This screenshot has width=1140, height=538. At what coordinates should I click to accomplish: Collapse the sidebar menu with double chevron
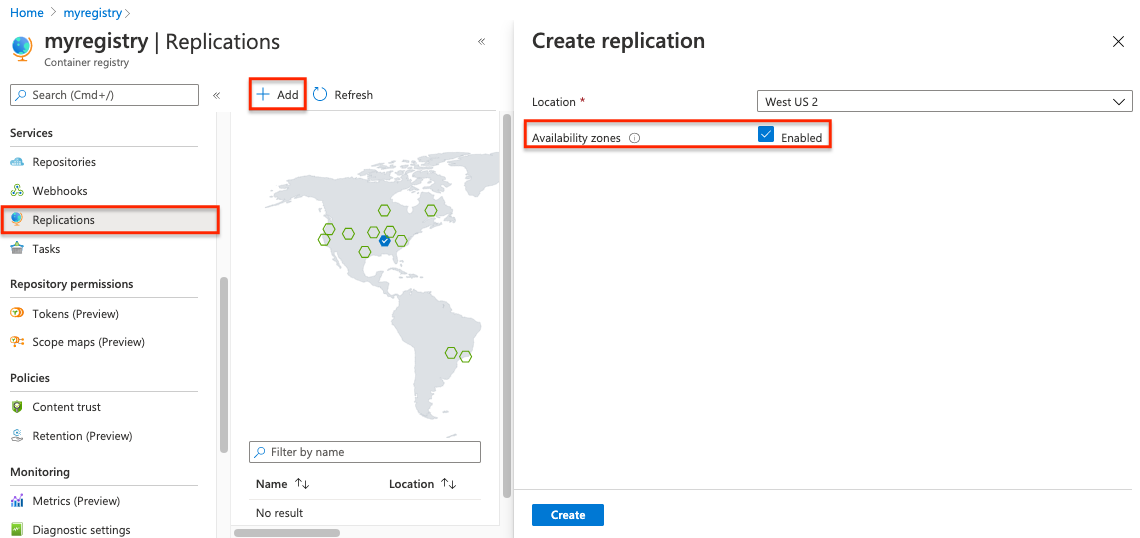click(216, 95)
